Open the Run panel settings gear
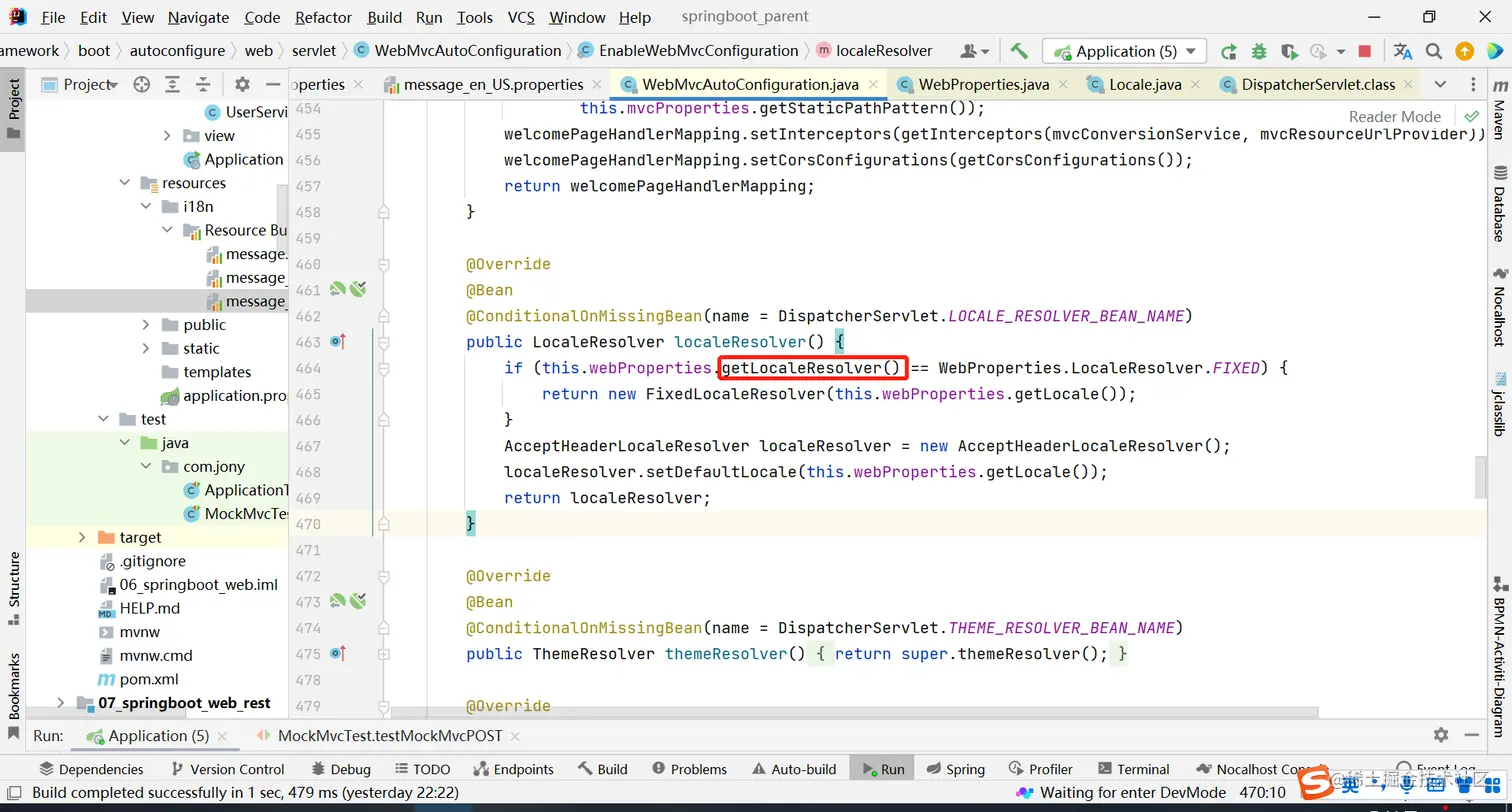This screenshot has width=1512, height=812. (x=1441, y=735)
